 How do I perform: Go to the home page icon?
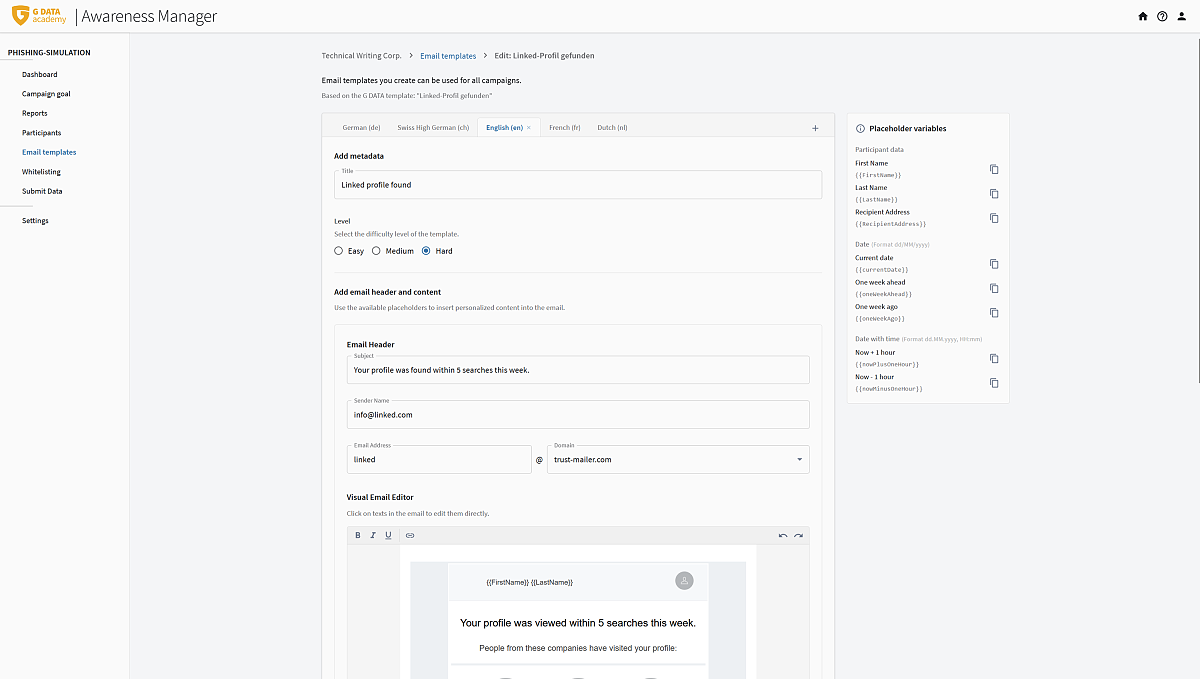1143,16
